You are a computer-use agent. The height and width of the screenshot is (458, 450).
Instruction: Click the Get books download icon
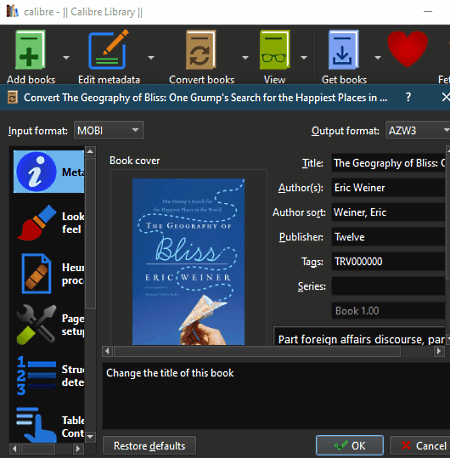coord(344,50)
